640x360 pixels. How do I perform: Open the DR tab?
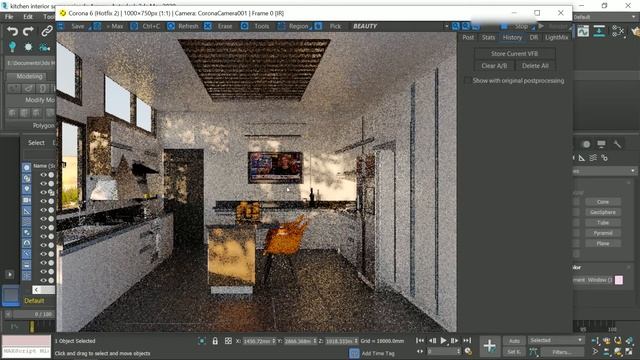point(533,37)
